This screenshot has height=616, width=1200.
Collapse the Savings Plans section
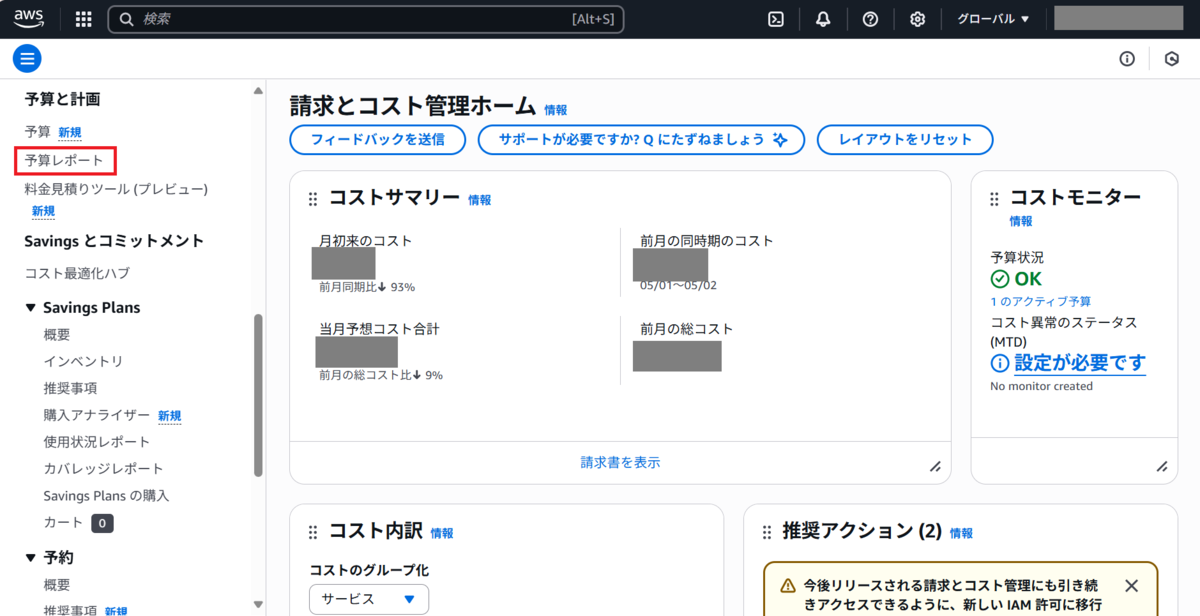click(x=31, y=308)
